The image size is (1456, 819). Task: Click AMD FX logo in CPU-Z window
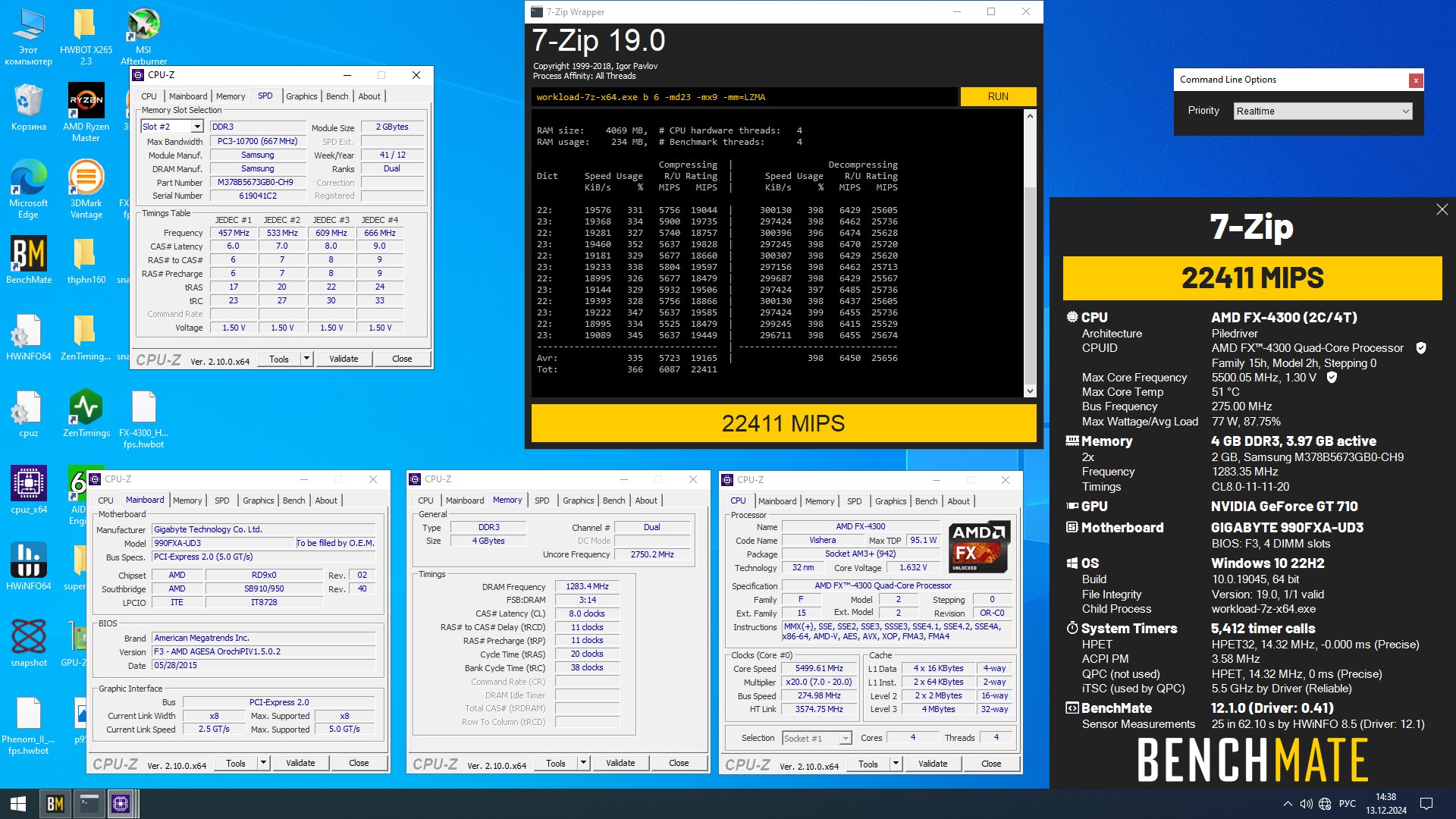tap(978, 547)
